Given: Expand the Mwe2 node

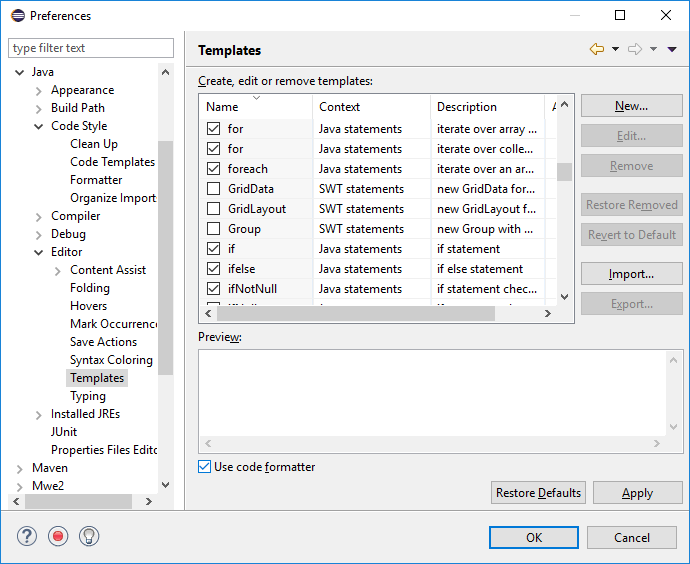Looking at the screenshot, I should 19,487.
